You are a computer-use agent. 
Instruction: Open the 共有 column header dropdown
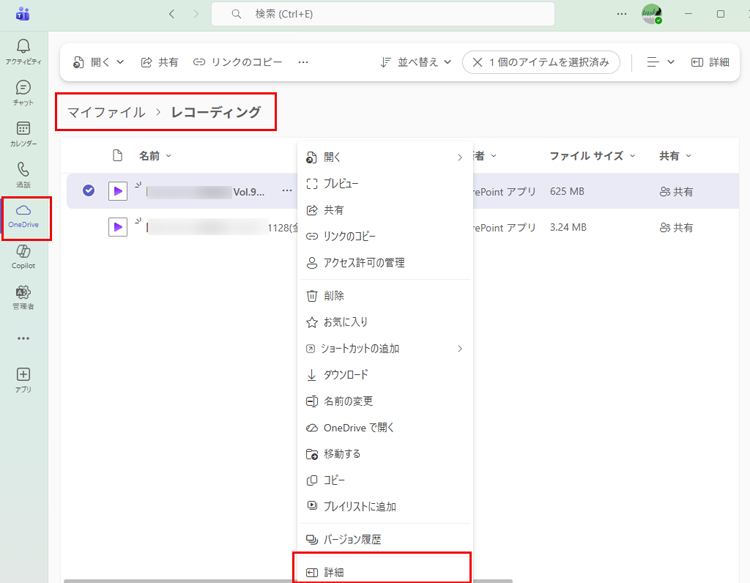coord(675,156)
